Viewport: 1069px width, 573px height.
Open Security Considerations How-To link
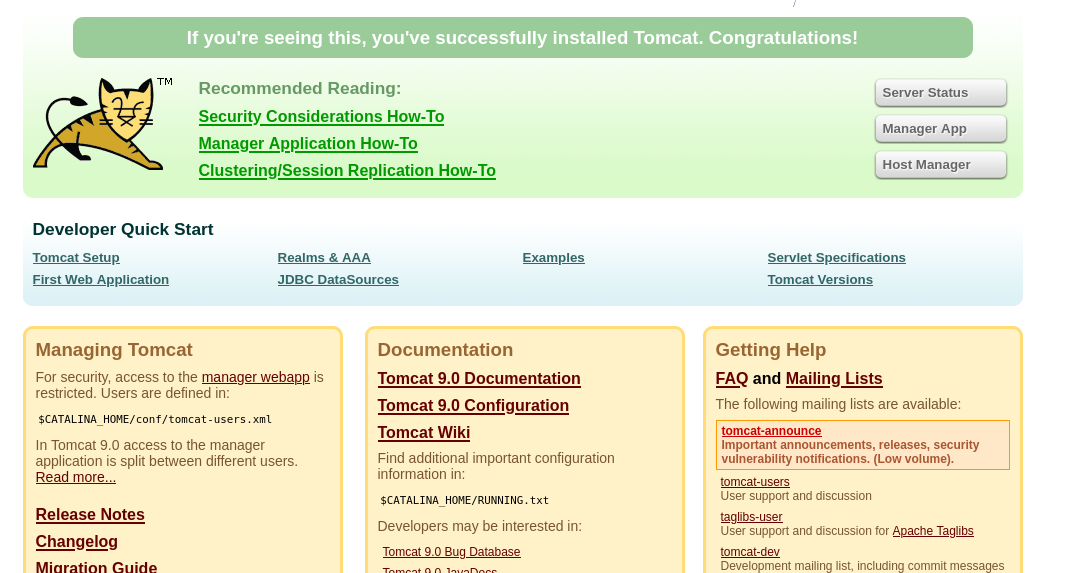(x=321, y=117)
